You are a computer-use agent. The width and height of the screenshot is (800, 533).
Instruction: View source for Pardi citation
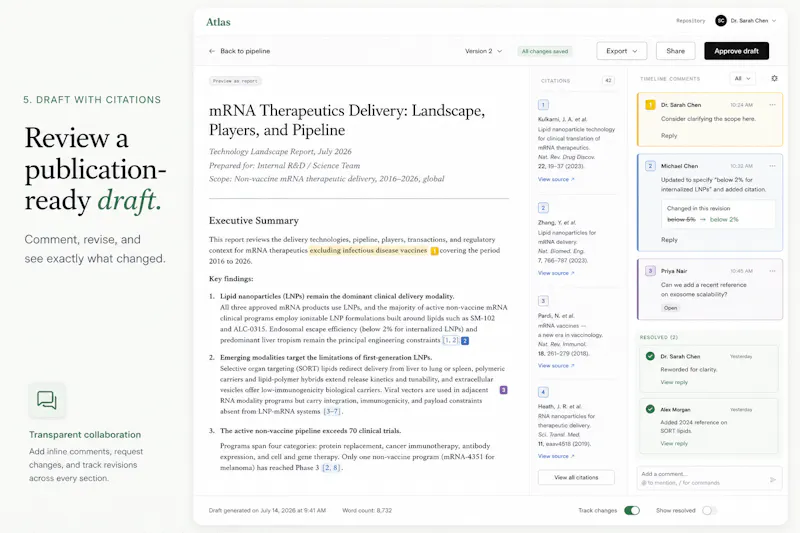coord(556,366)
